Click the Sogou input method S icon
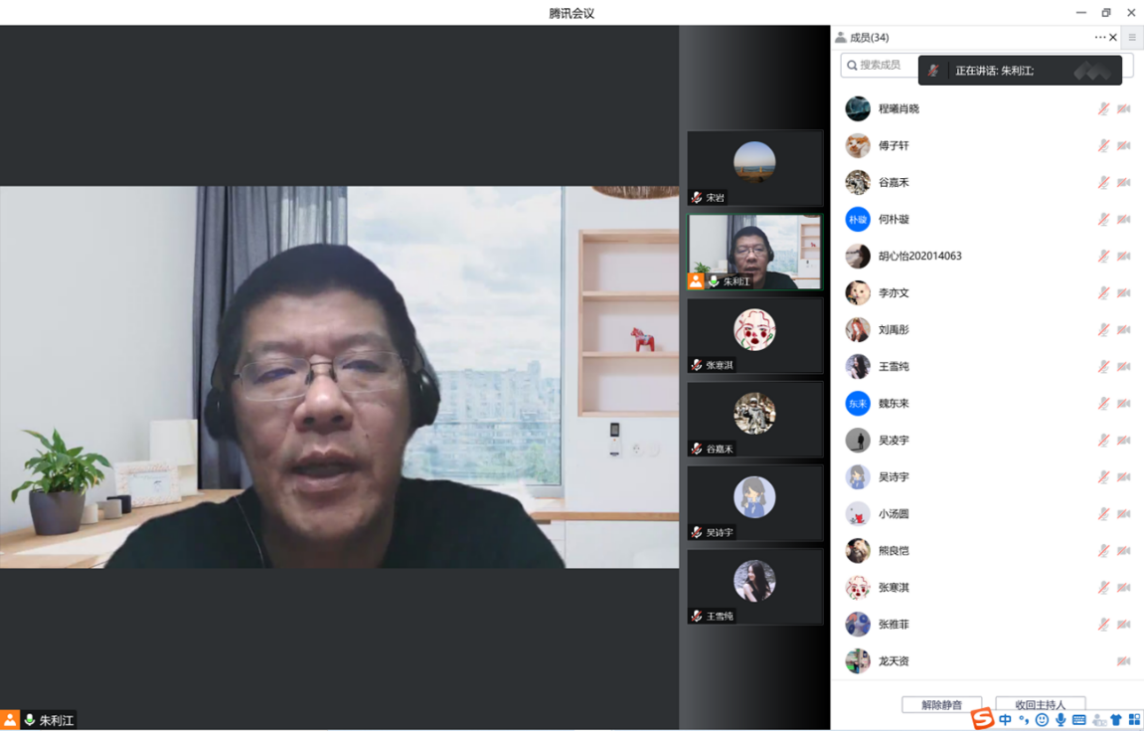Screen dimensions: 1144x731 [x=982, y=719]
